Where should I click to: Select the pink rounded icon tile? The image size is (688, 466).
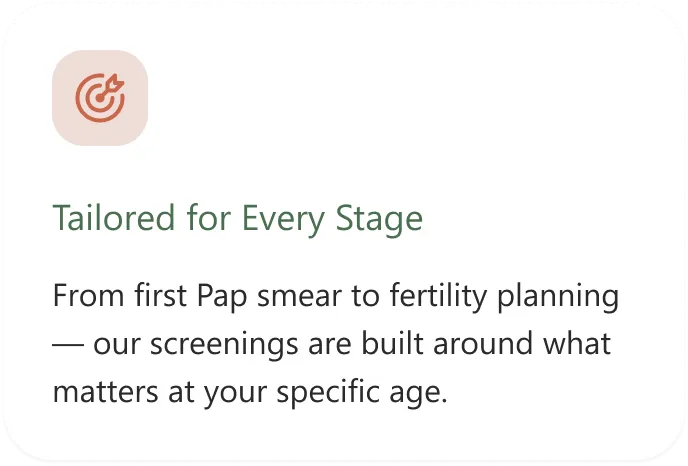tap(100, 97)
